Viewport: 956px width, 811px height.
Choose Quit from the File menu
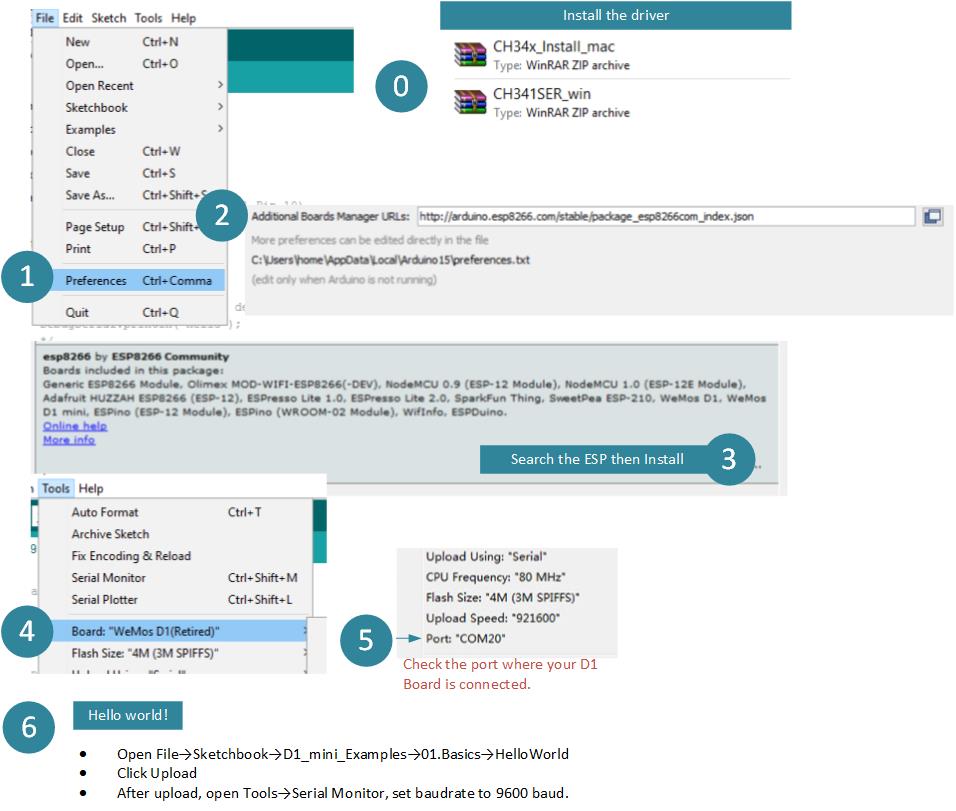click(129, 313)
